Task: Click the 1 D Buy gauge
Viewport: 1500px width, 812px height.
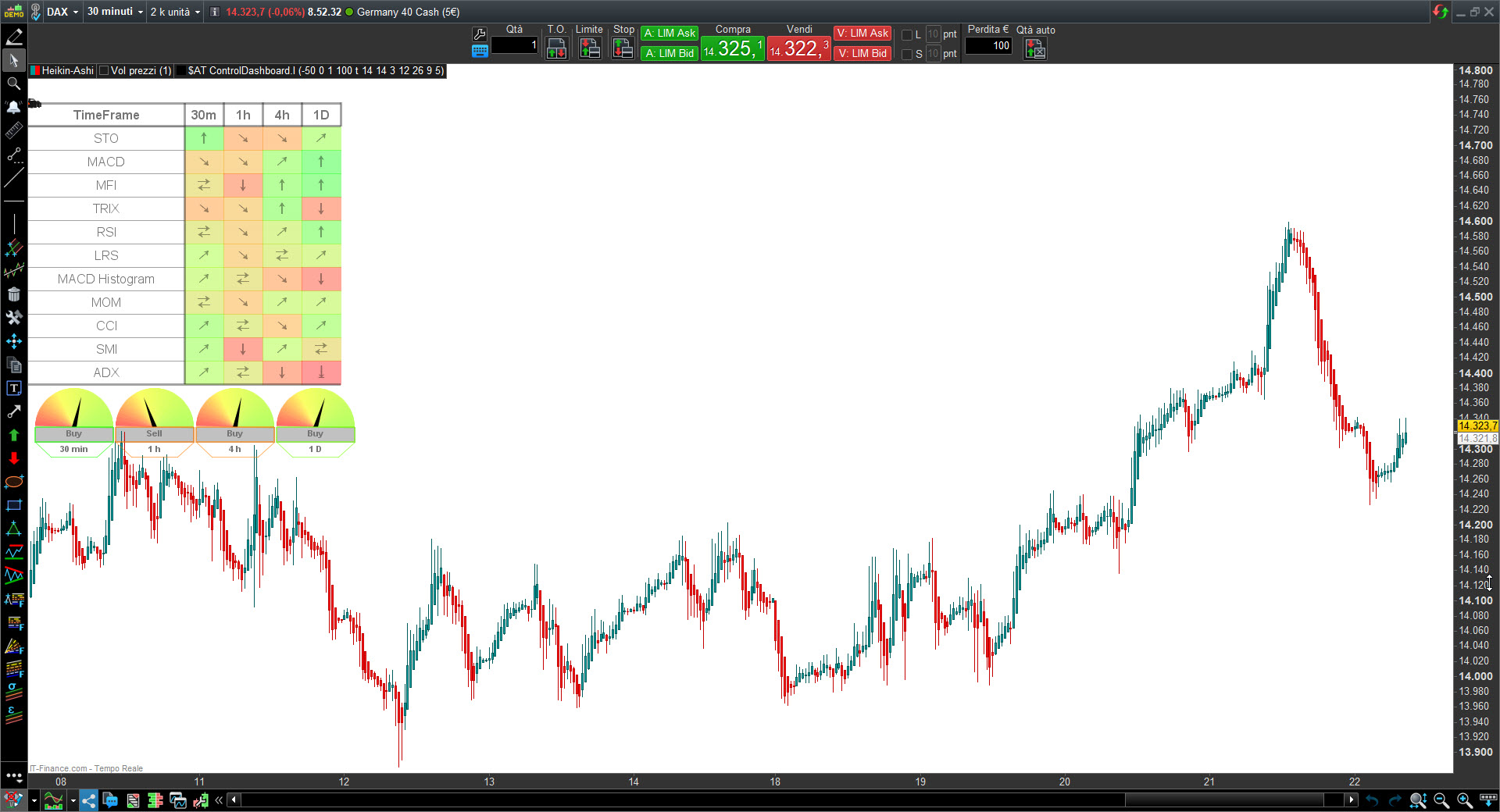Action: pyautogui.click(x=315, y=422)
